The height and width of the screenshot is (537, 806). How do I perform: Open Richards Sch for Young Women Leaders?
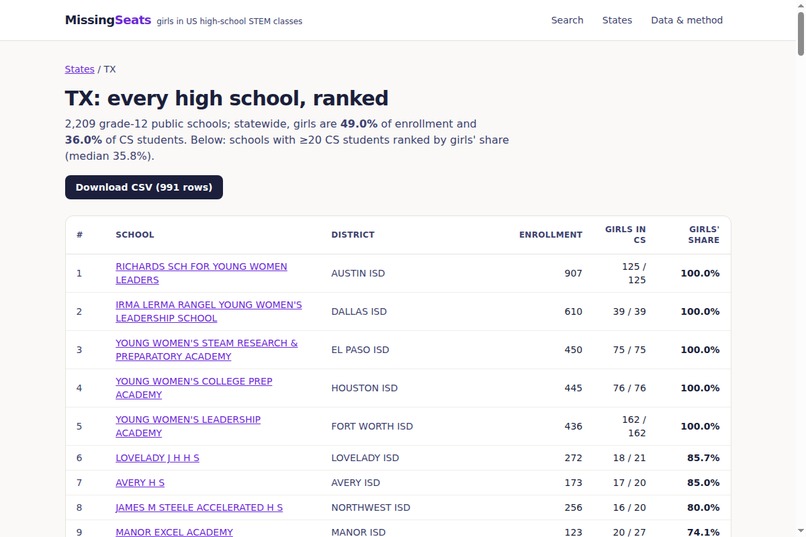click(202, 273)
